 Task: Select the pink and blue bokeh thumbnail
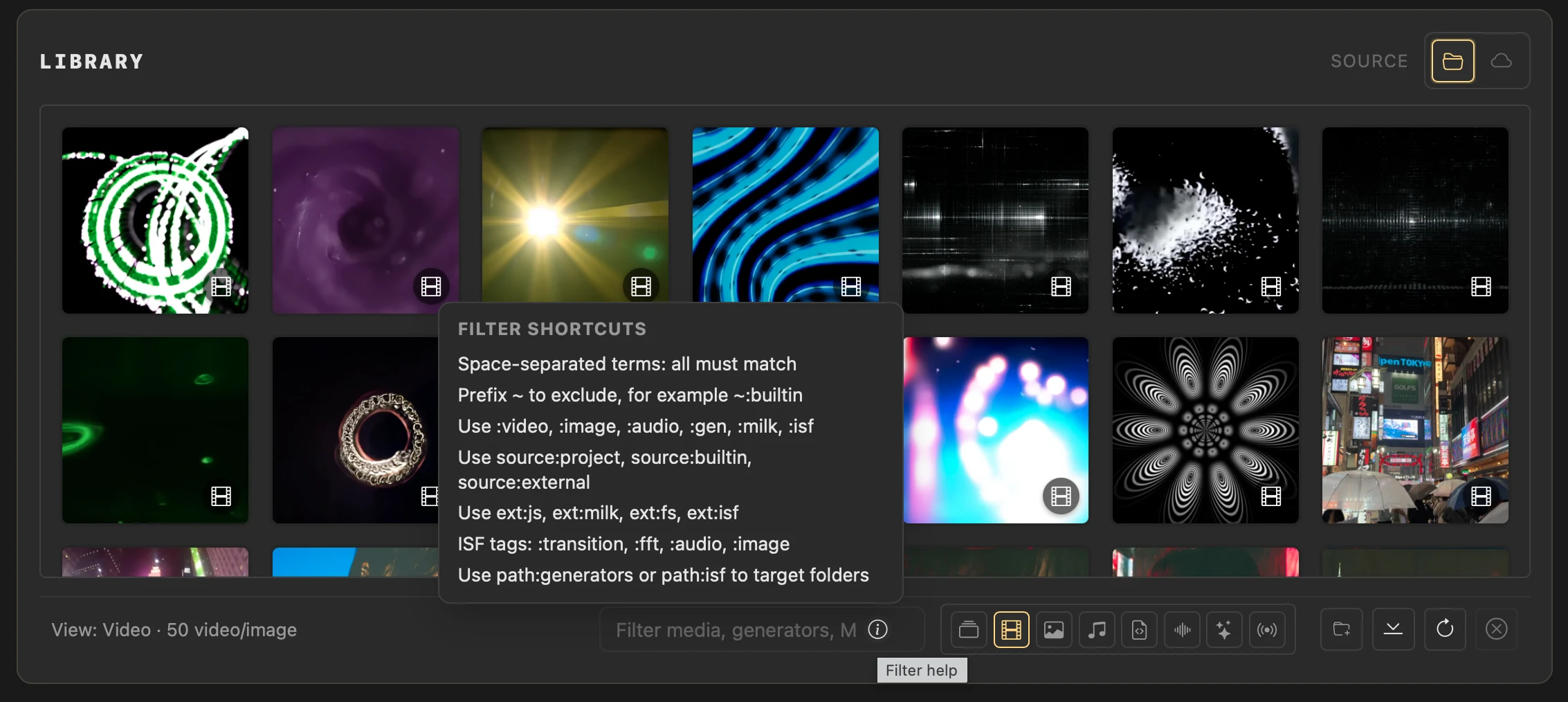[x=996, y=430]
